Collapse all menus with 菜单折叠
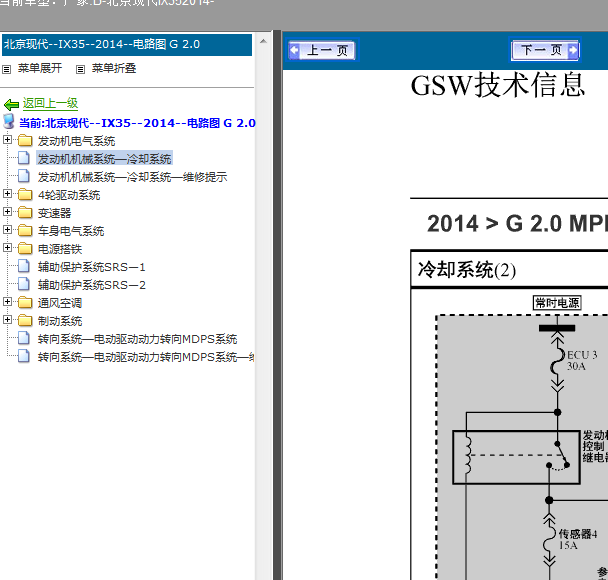 coord(114,68)
